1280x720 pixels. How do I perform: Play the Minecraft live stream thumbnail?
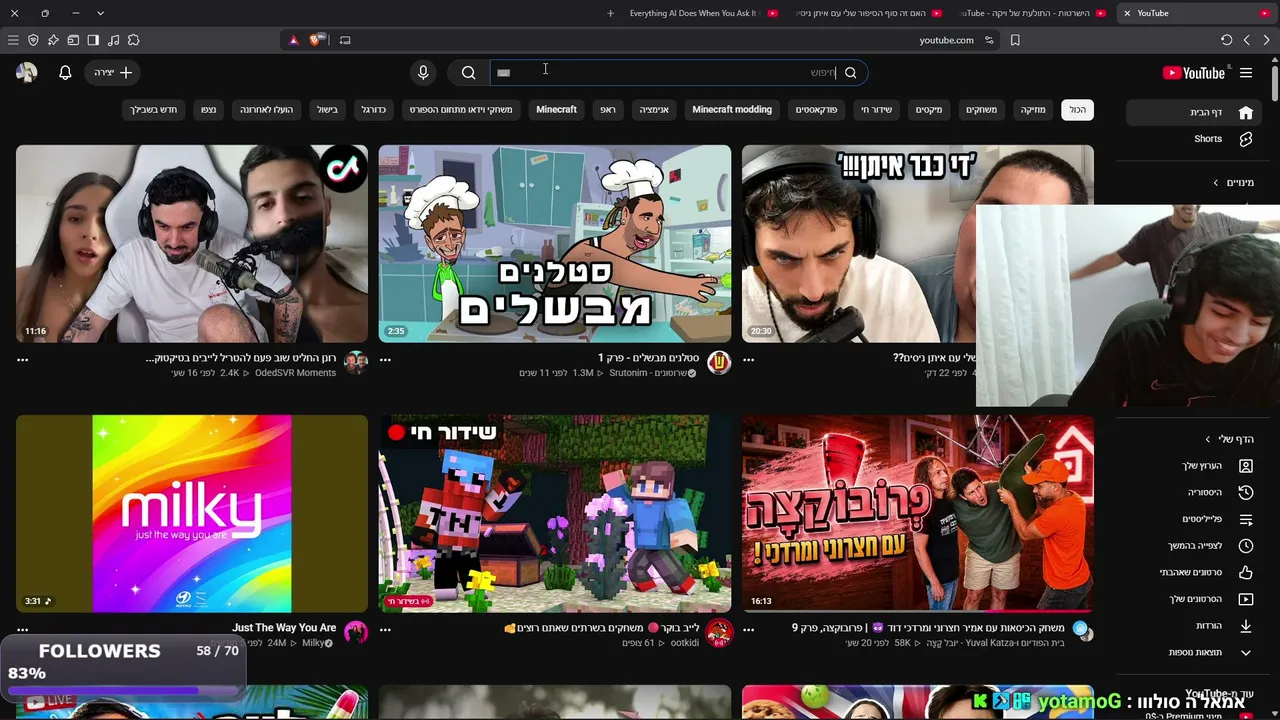[555, 514]
